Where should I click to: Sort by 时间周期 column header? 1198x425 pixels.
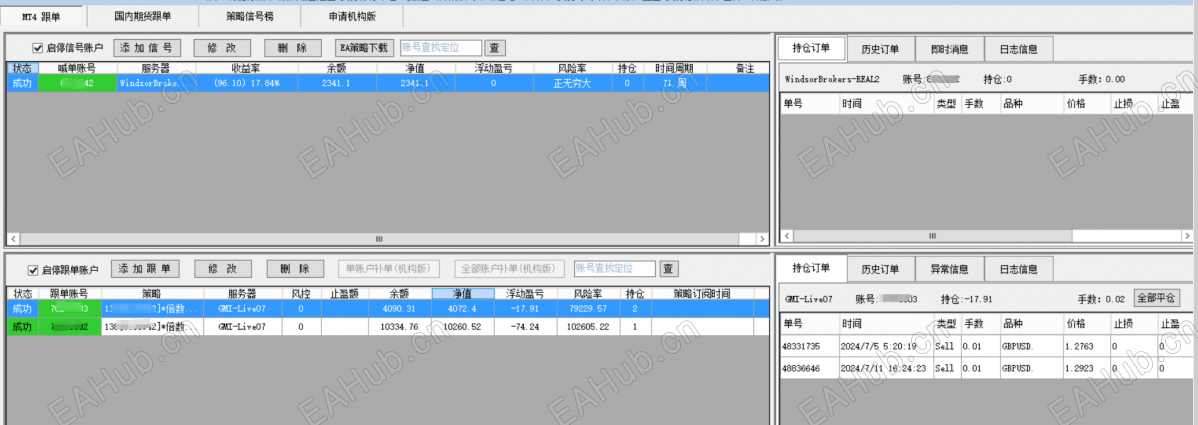(x=675, y=68)
